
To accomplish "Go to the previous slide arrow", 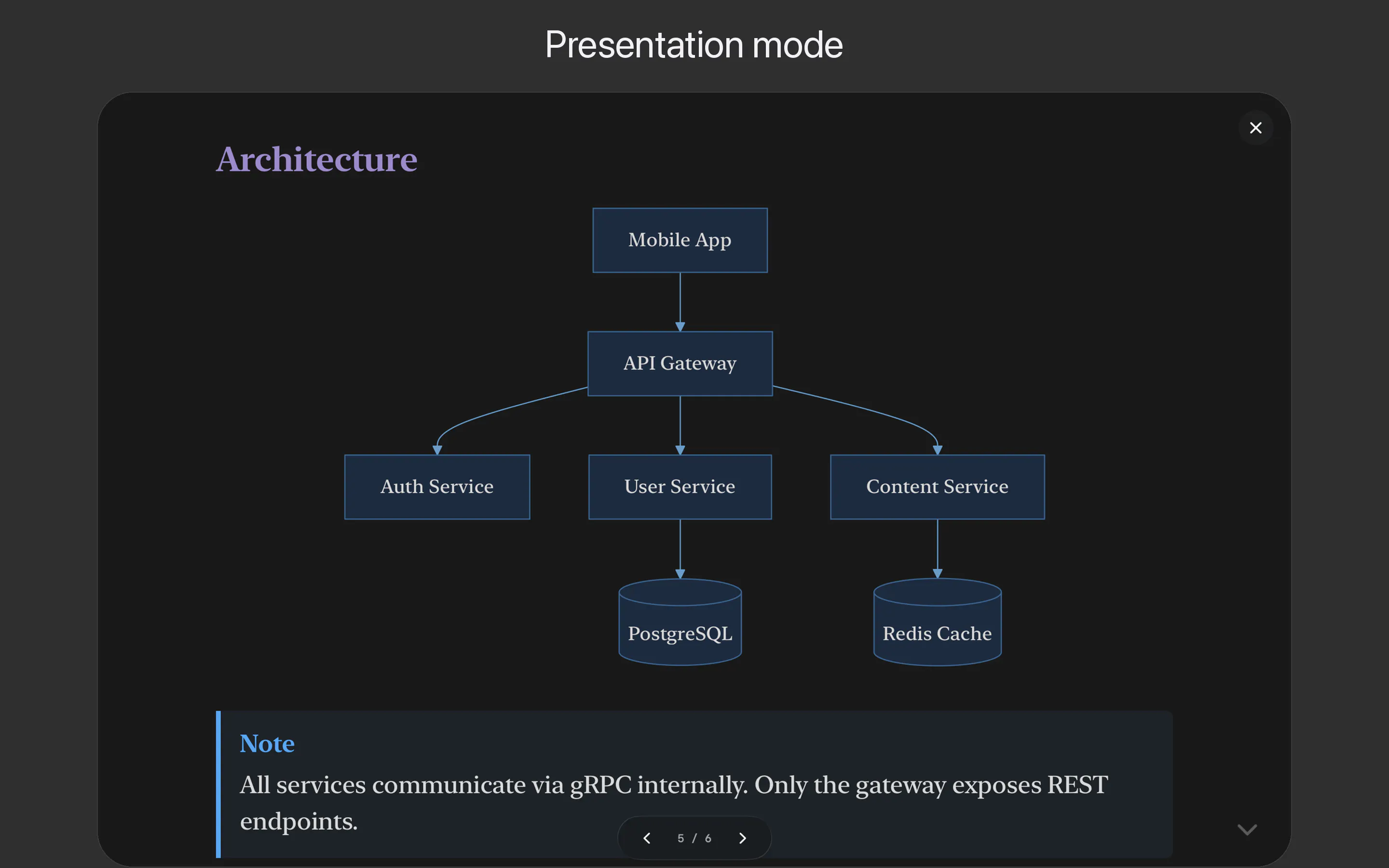I will [647, 838].
